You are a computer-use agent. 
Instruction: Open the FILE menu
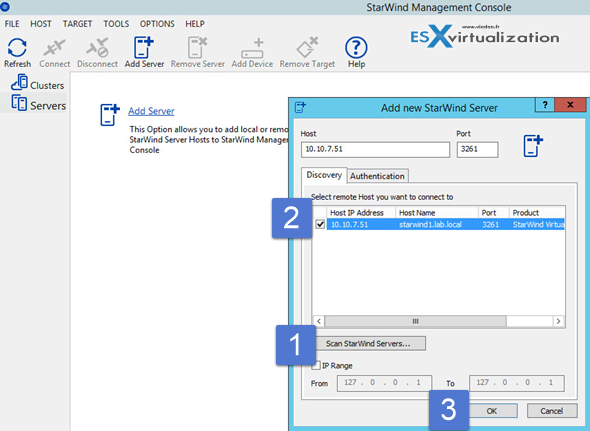(x=12, y=24)
